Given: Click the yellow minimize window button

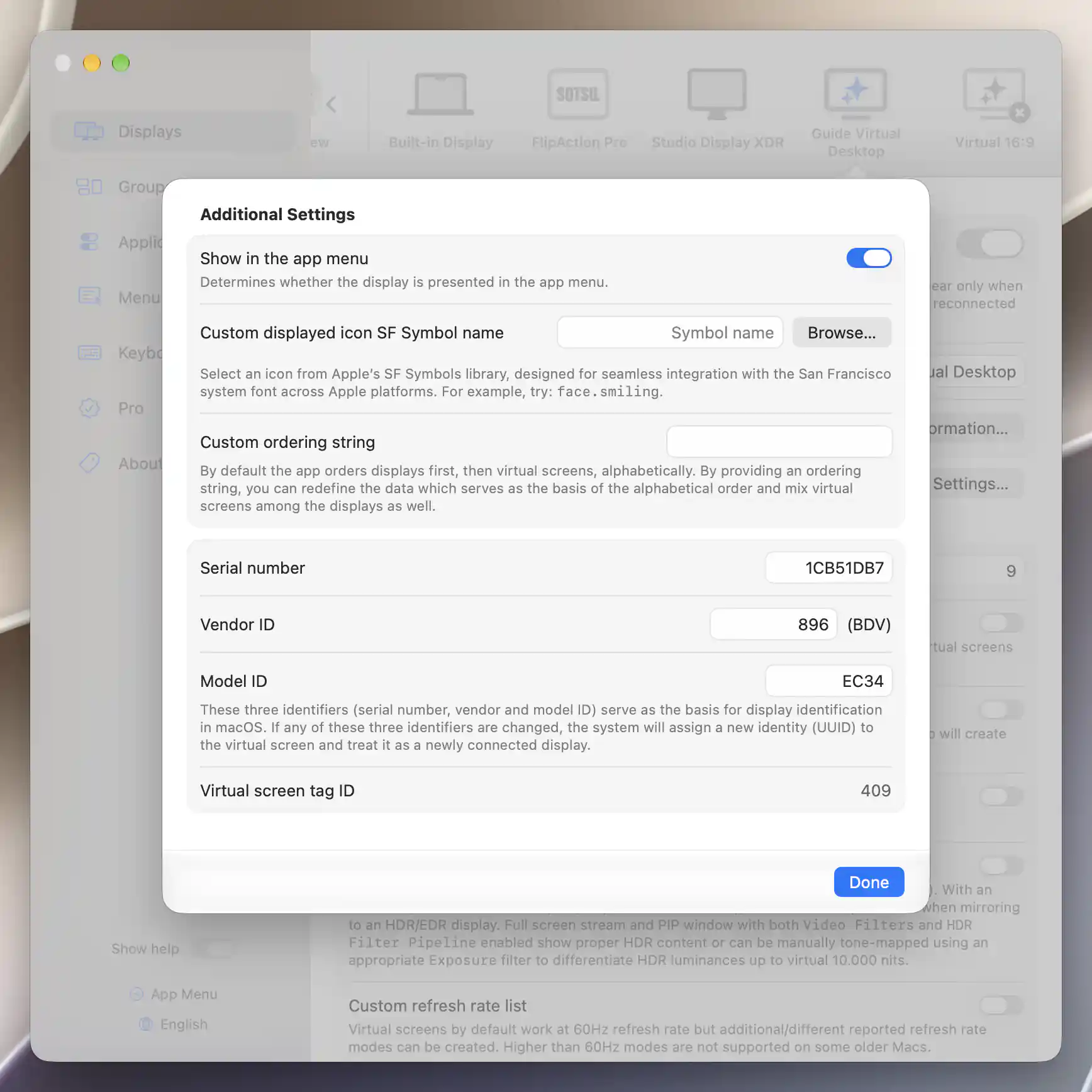Looking at the screenshot, I should click(x=92, y=63).
